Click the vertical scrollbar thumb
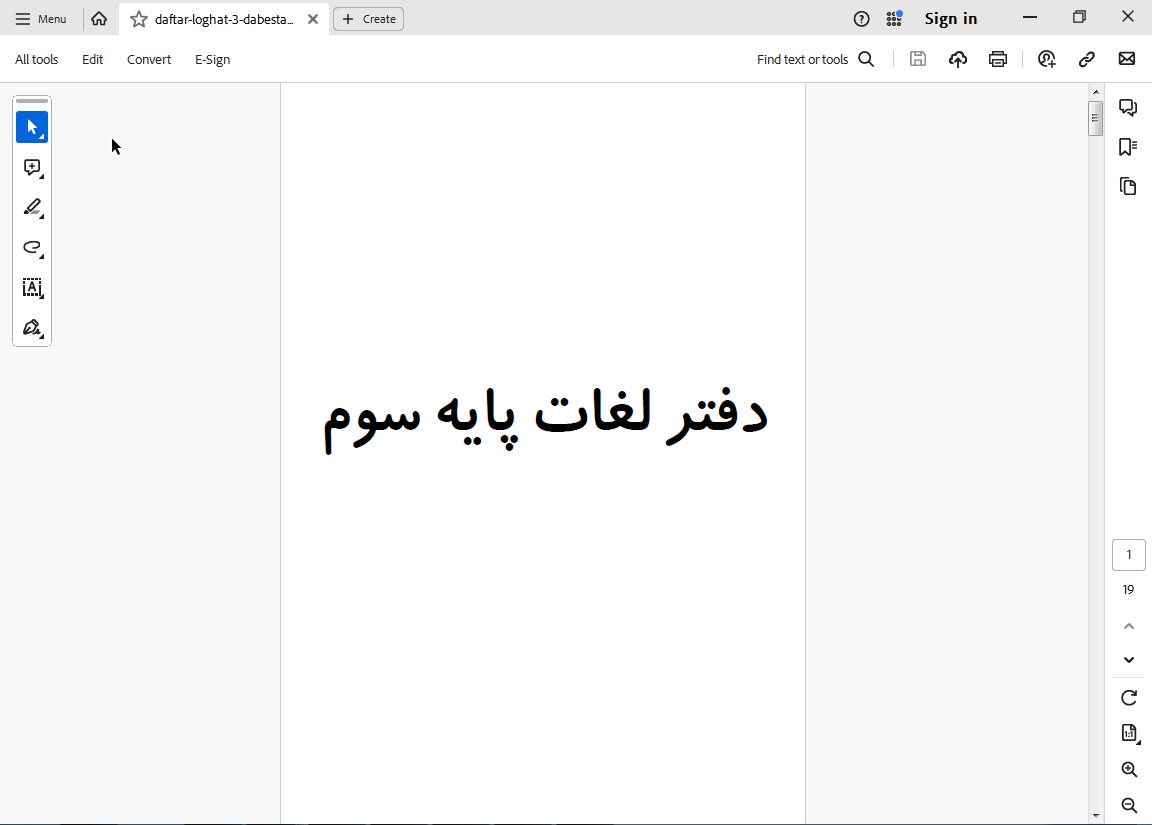 pos(1095,118)
